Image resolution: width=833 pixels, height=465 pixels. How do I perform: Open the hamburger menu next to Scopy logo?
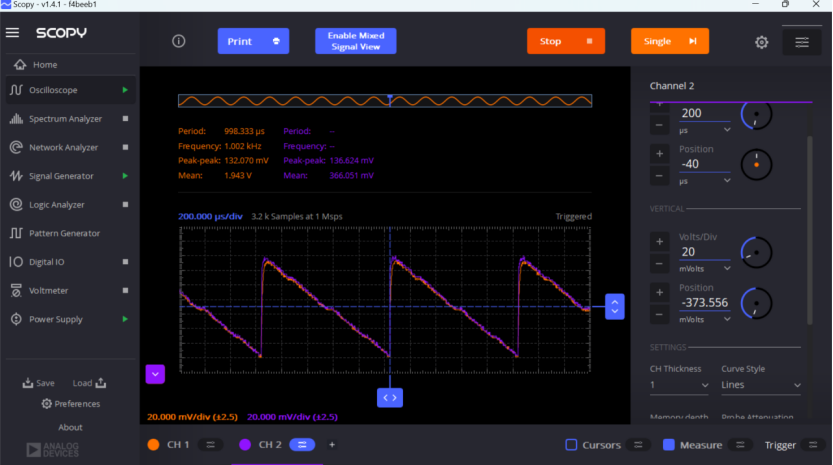click(x=12, y=33)
